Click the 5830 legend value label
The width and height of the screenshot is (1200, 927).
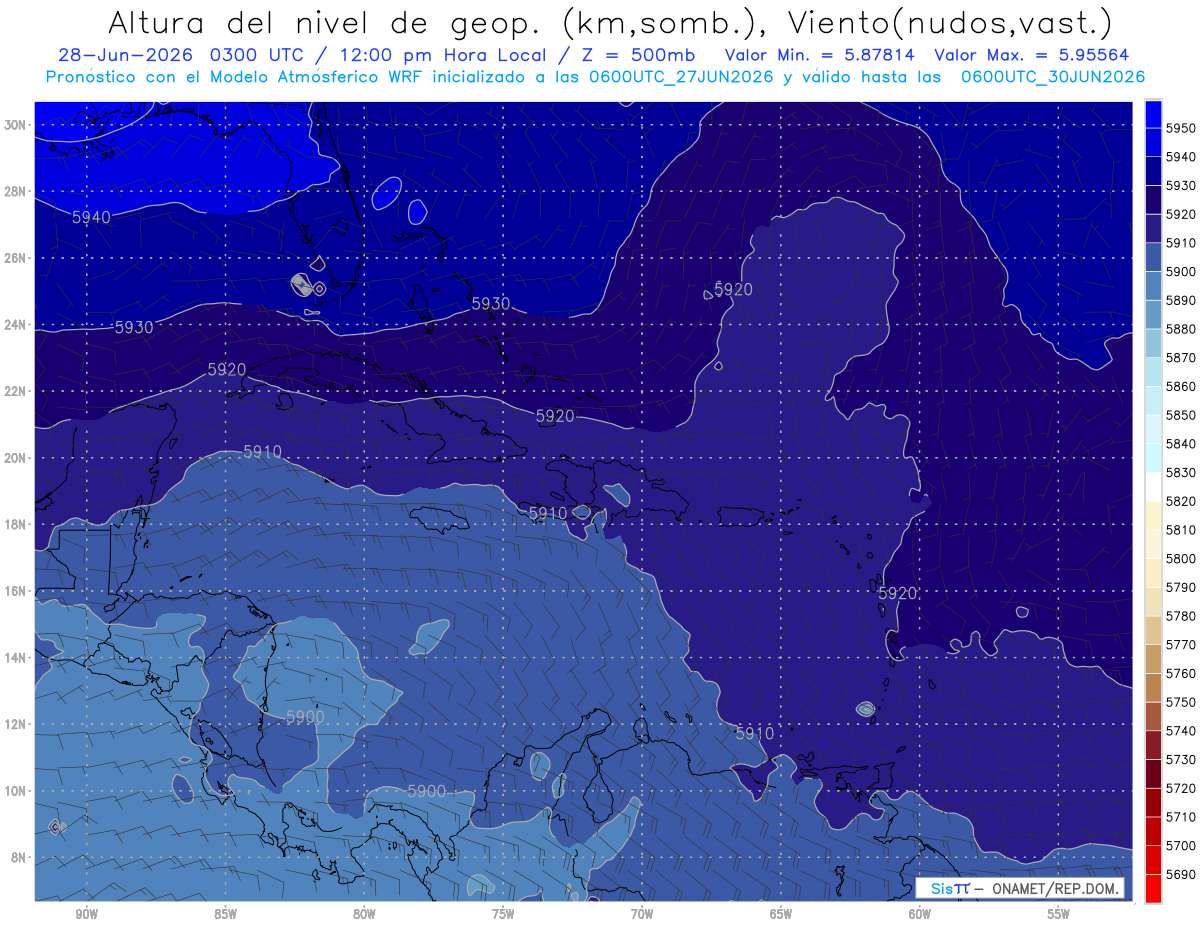tap(1181, 473)
